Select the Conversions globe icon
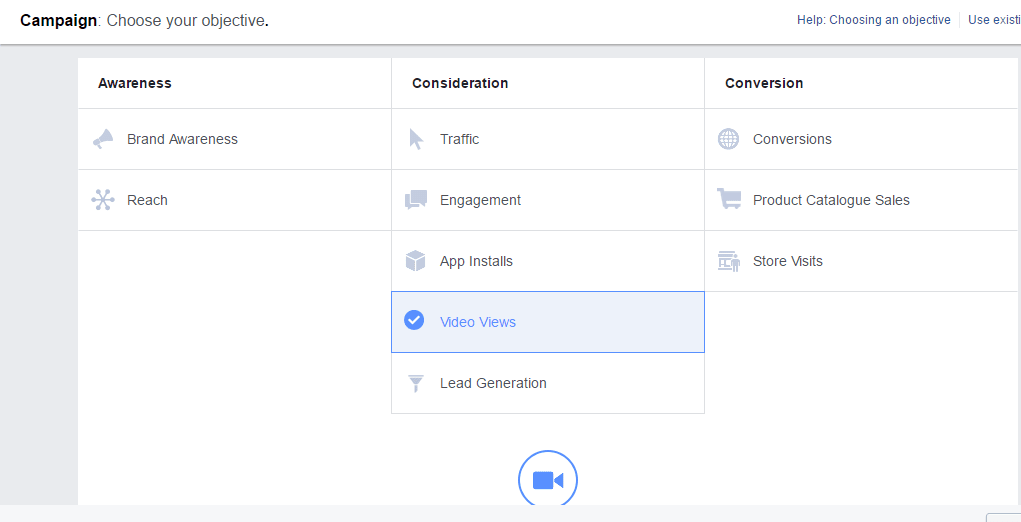 (x=729, y=139)
